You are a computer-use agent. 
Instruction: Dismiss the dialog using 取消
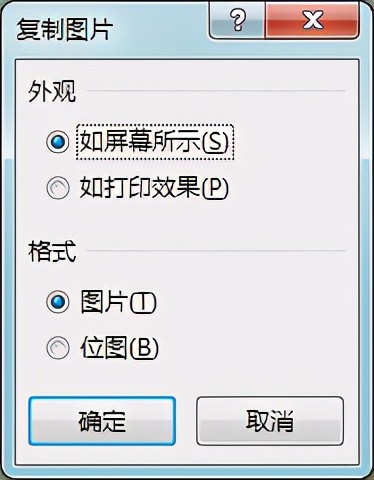click(270, 421)
